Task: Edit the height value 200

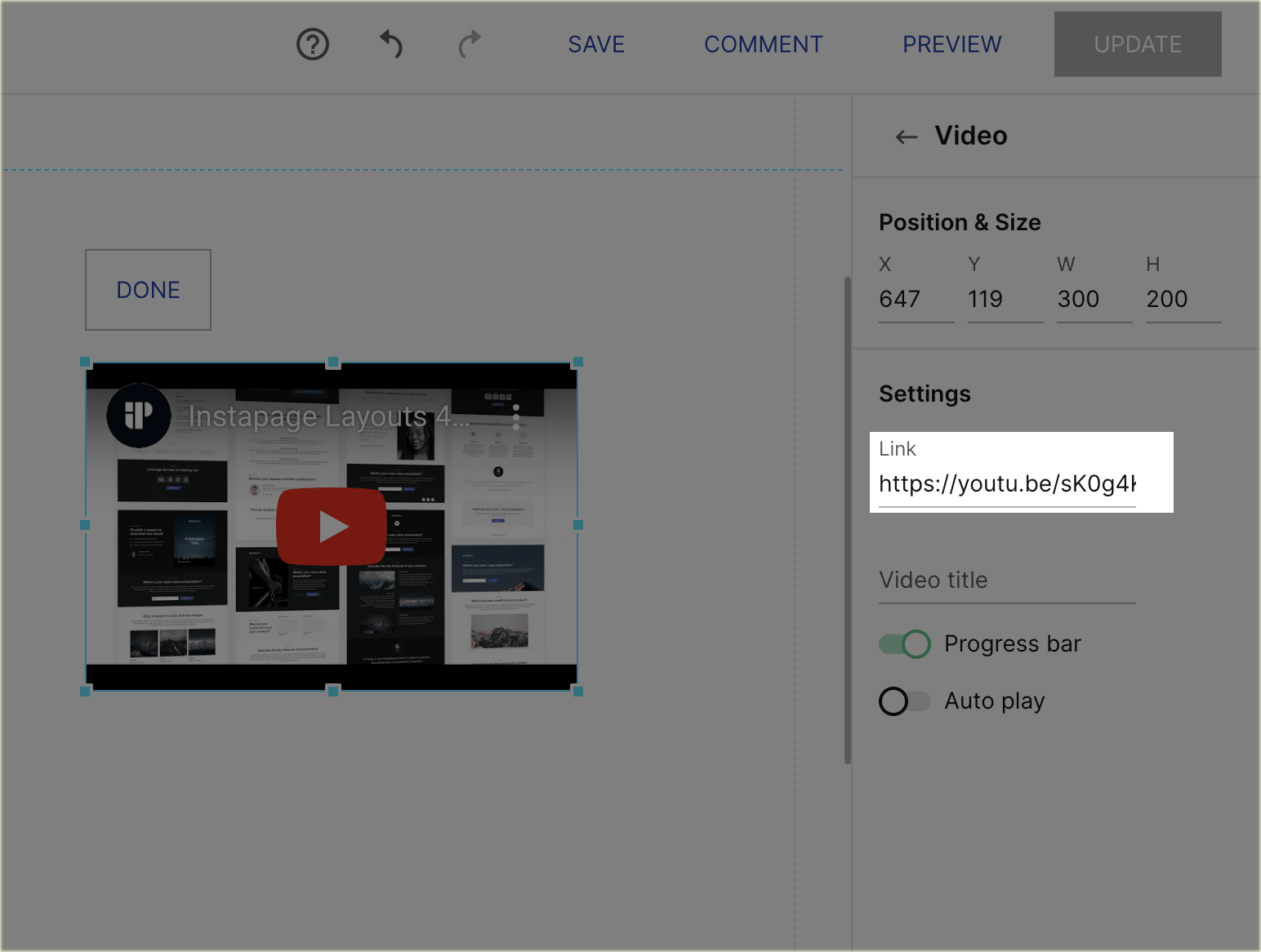Action: click(1183, 300)
